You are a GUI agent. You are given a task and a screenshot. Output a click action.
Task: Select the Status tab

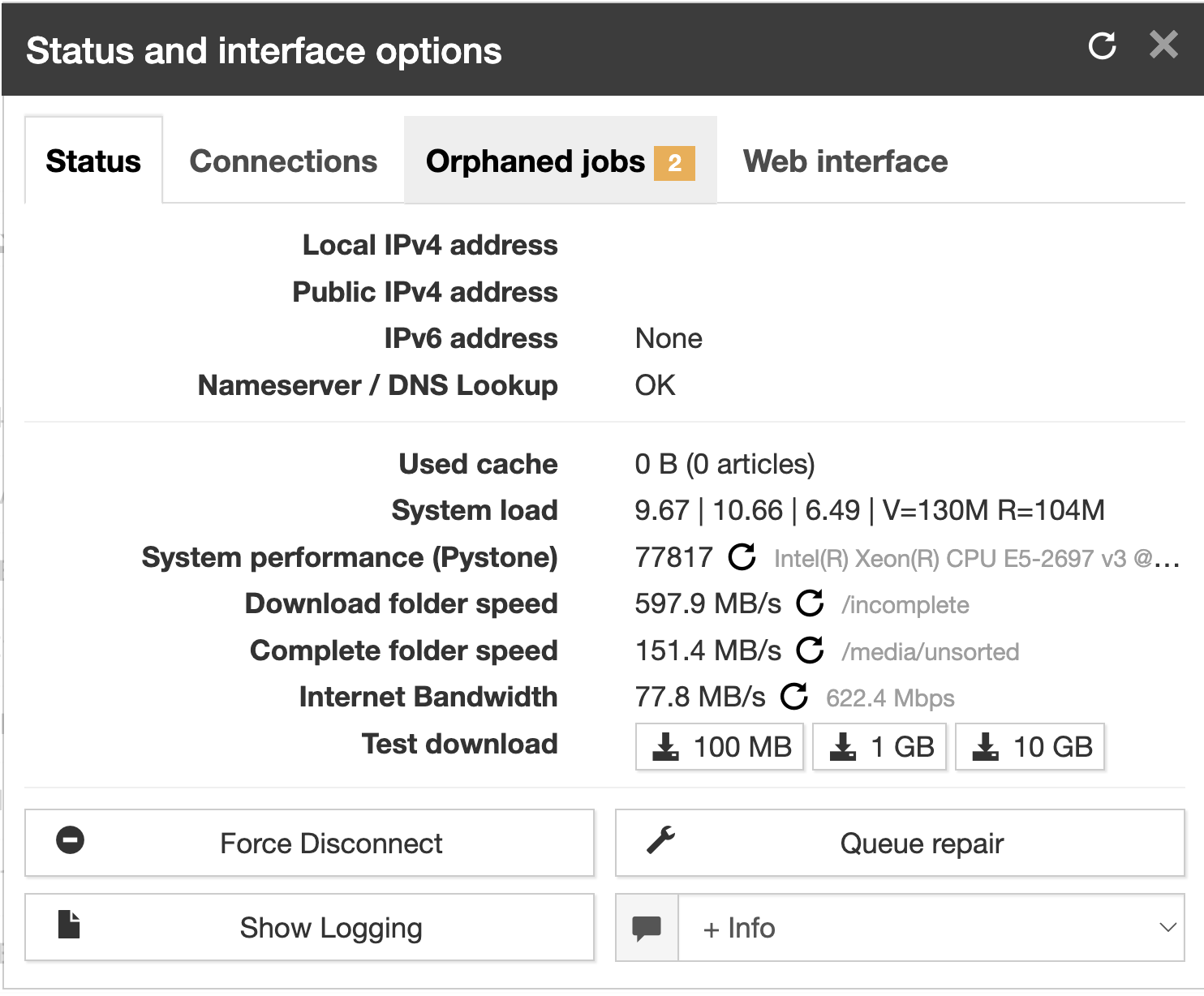tap(92, 161)
